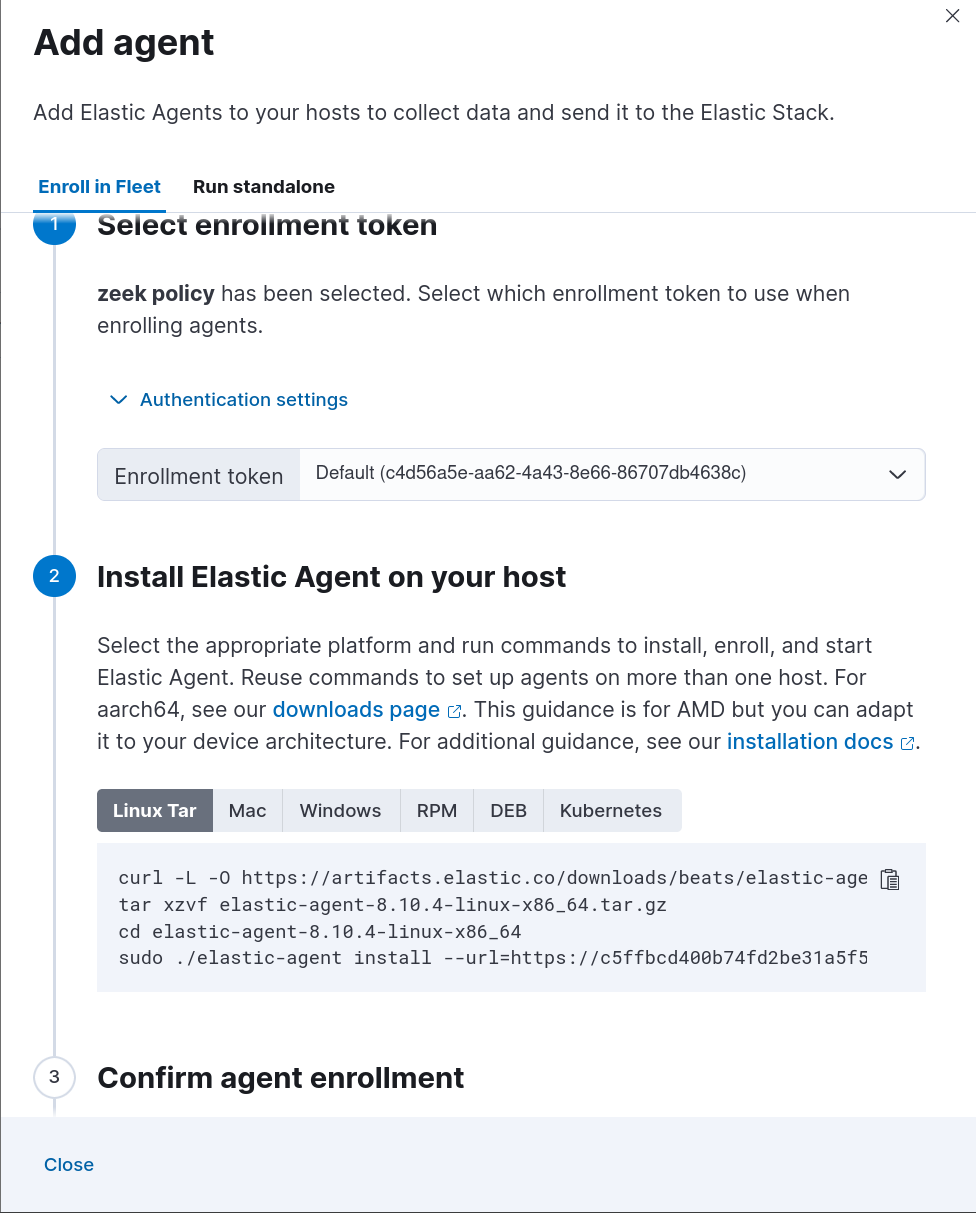976x1213 pixels.
Task: Choose the Windows platform option
Action: pos(341,811)
